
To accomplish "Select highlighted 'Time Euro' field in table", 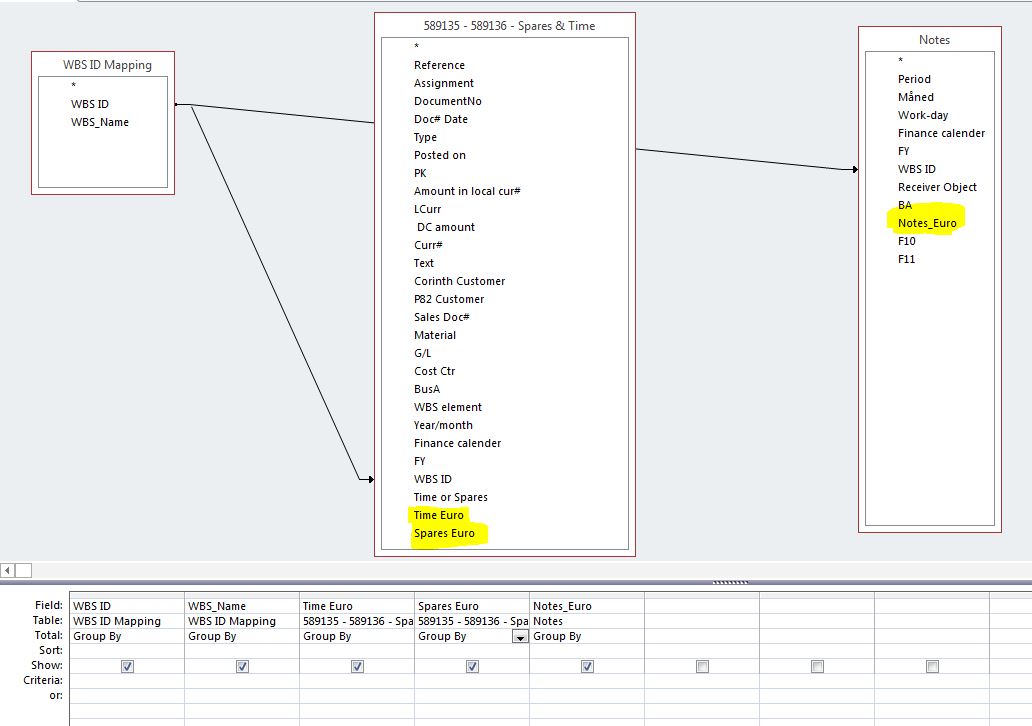I will point(438,515).
